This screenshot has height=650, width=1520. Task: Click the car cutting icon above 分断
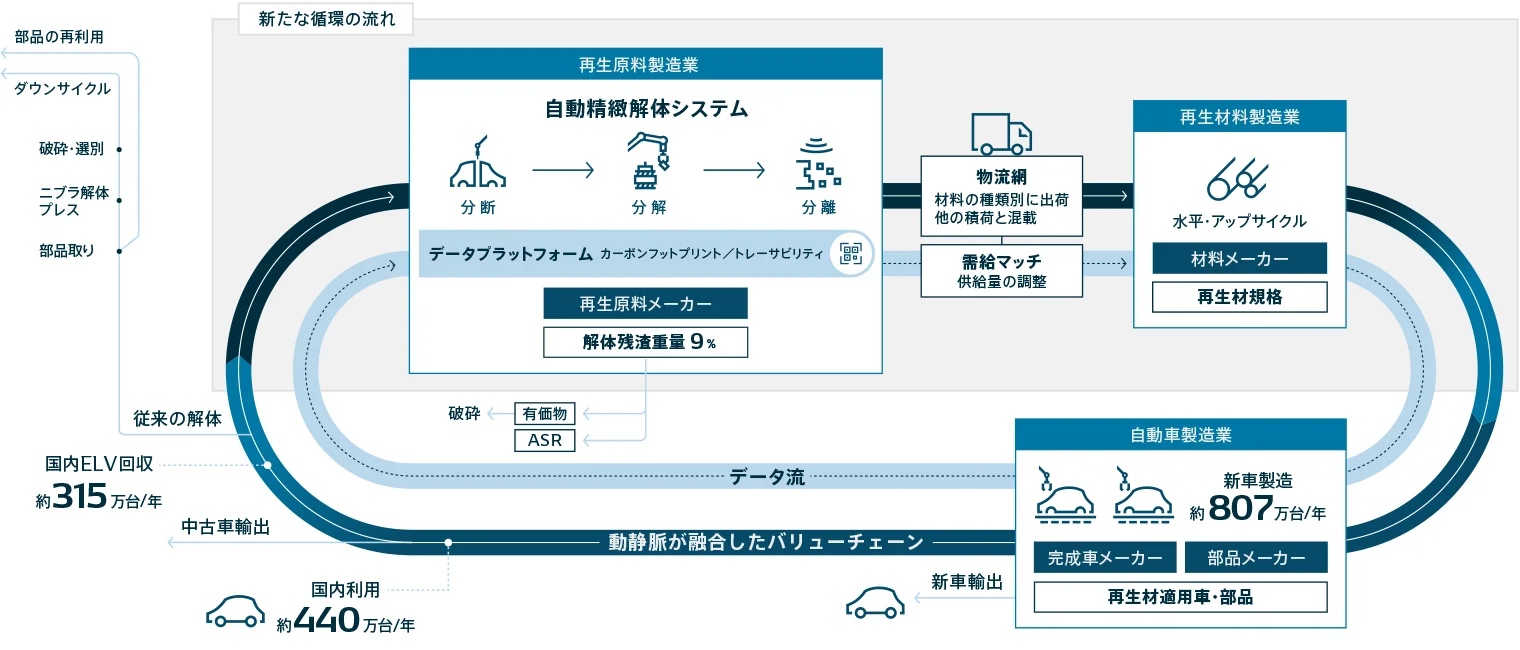coord(478,164)
